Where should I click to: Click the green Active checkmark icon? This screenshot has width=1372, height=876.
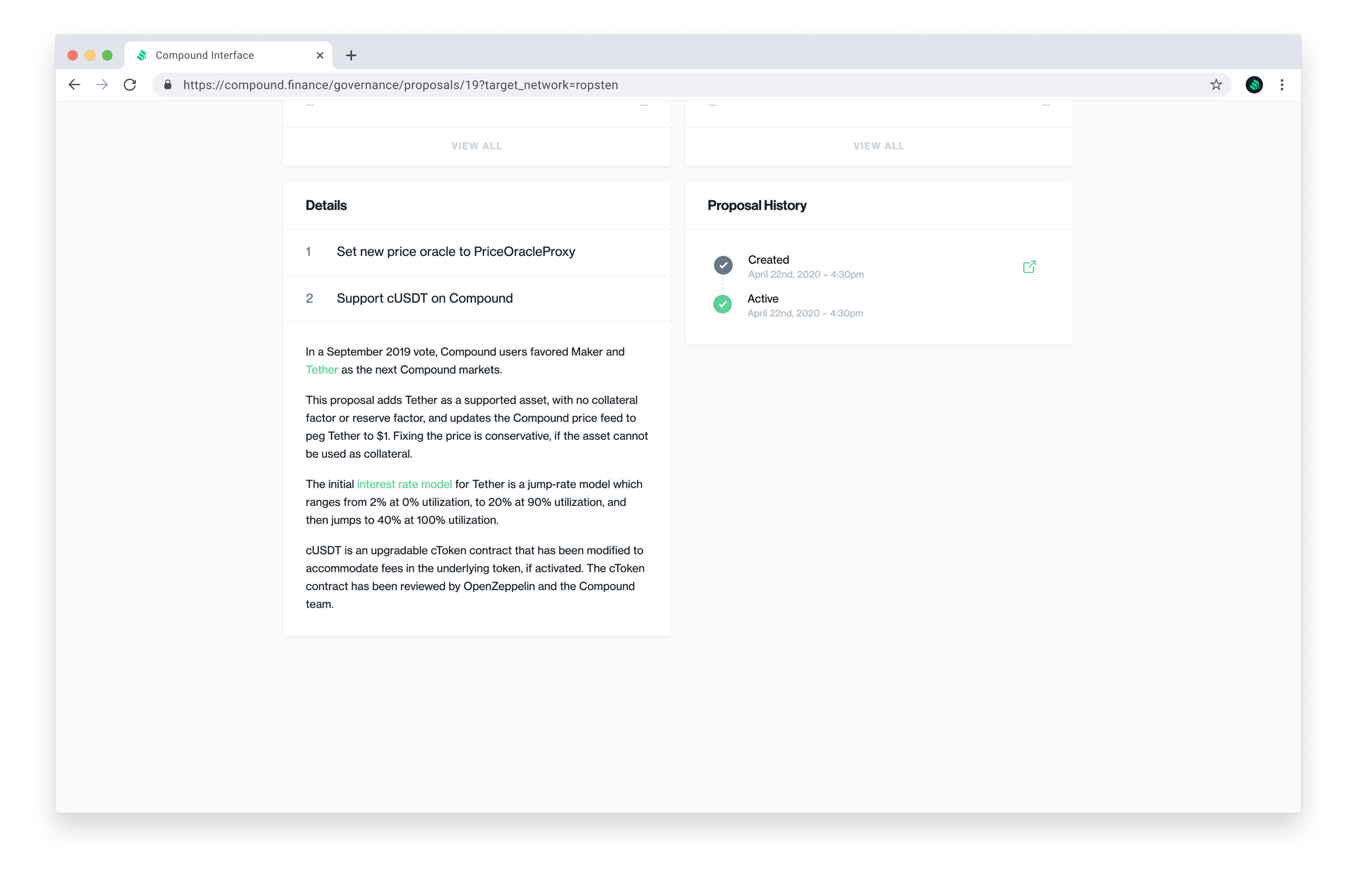[x=722, y=304]
